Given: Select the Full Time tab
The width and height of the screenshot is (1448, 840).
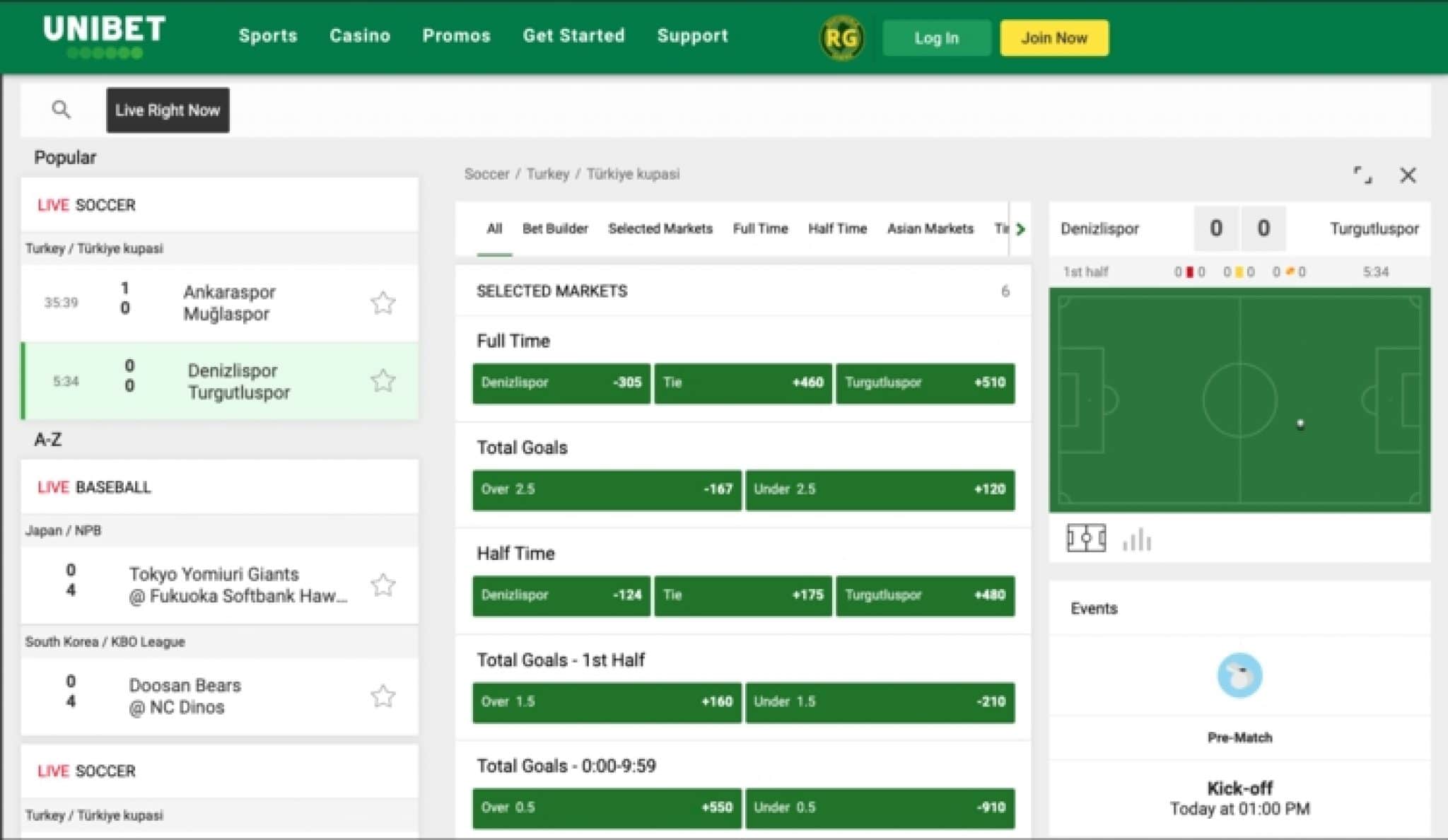Looking at the screenshot, I should click(x=760, y=228).
